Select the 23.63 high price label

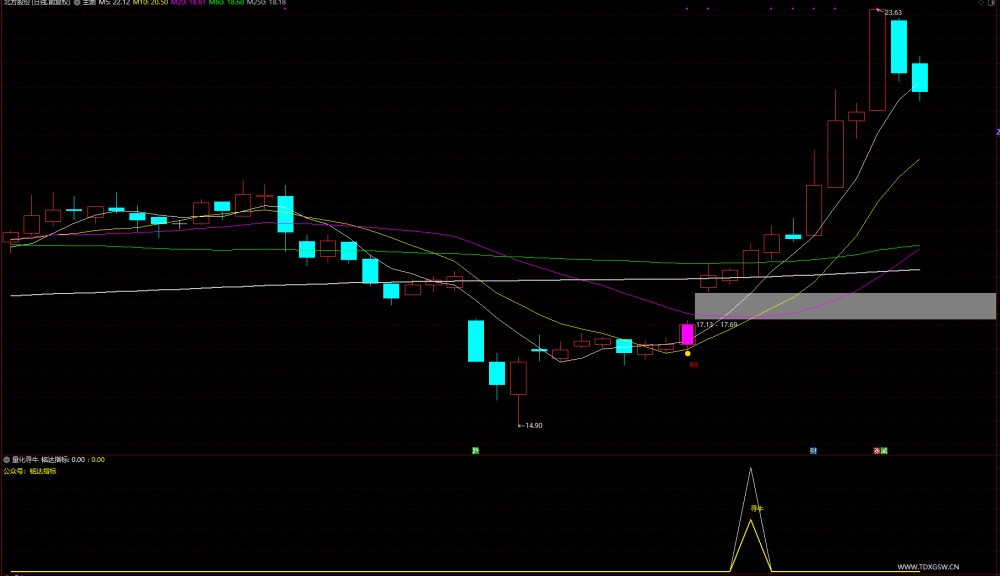[893, 12]
